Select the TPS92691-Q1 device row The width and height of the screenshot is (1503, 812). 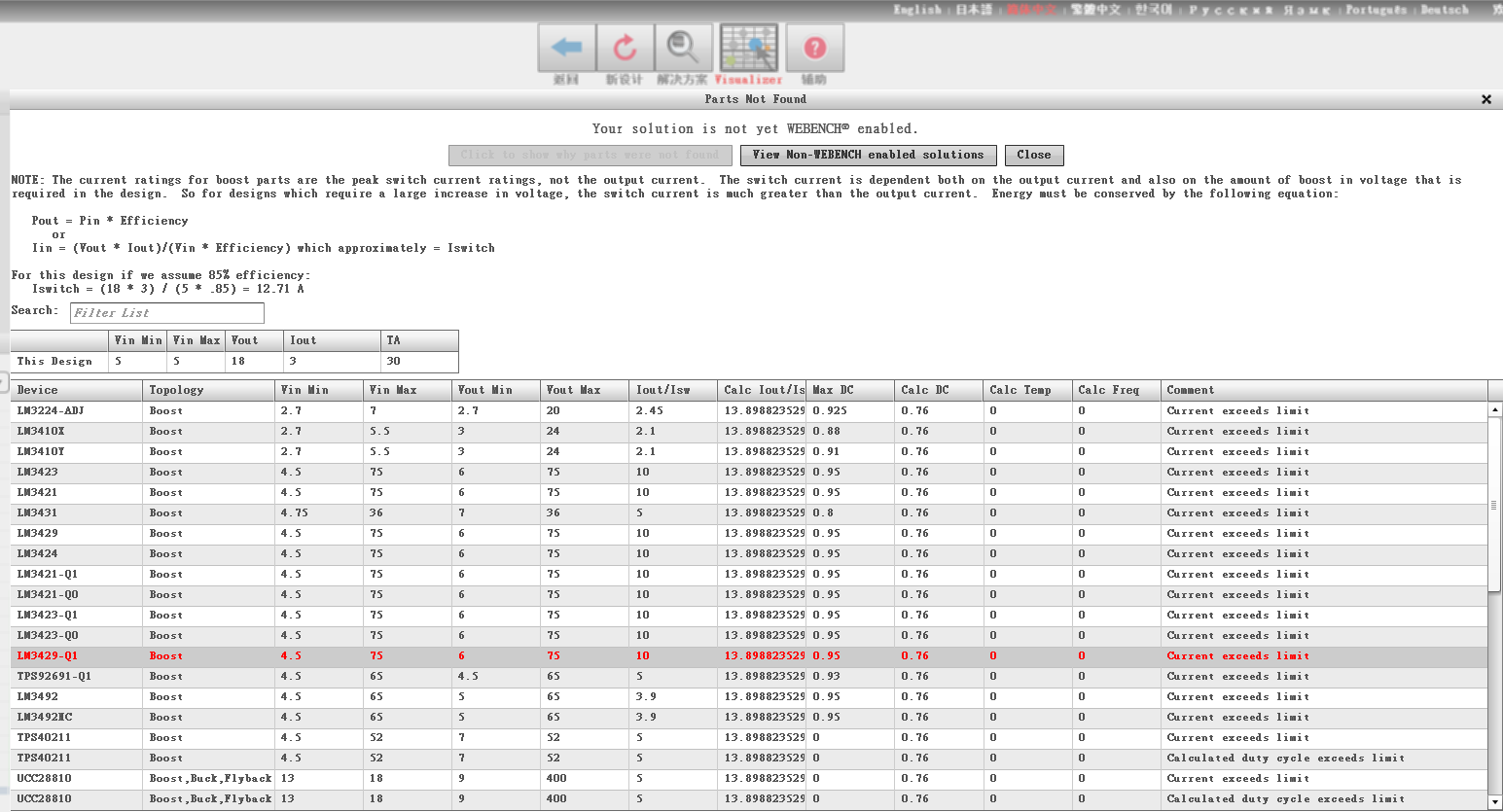tap(749, 677)
